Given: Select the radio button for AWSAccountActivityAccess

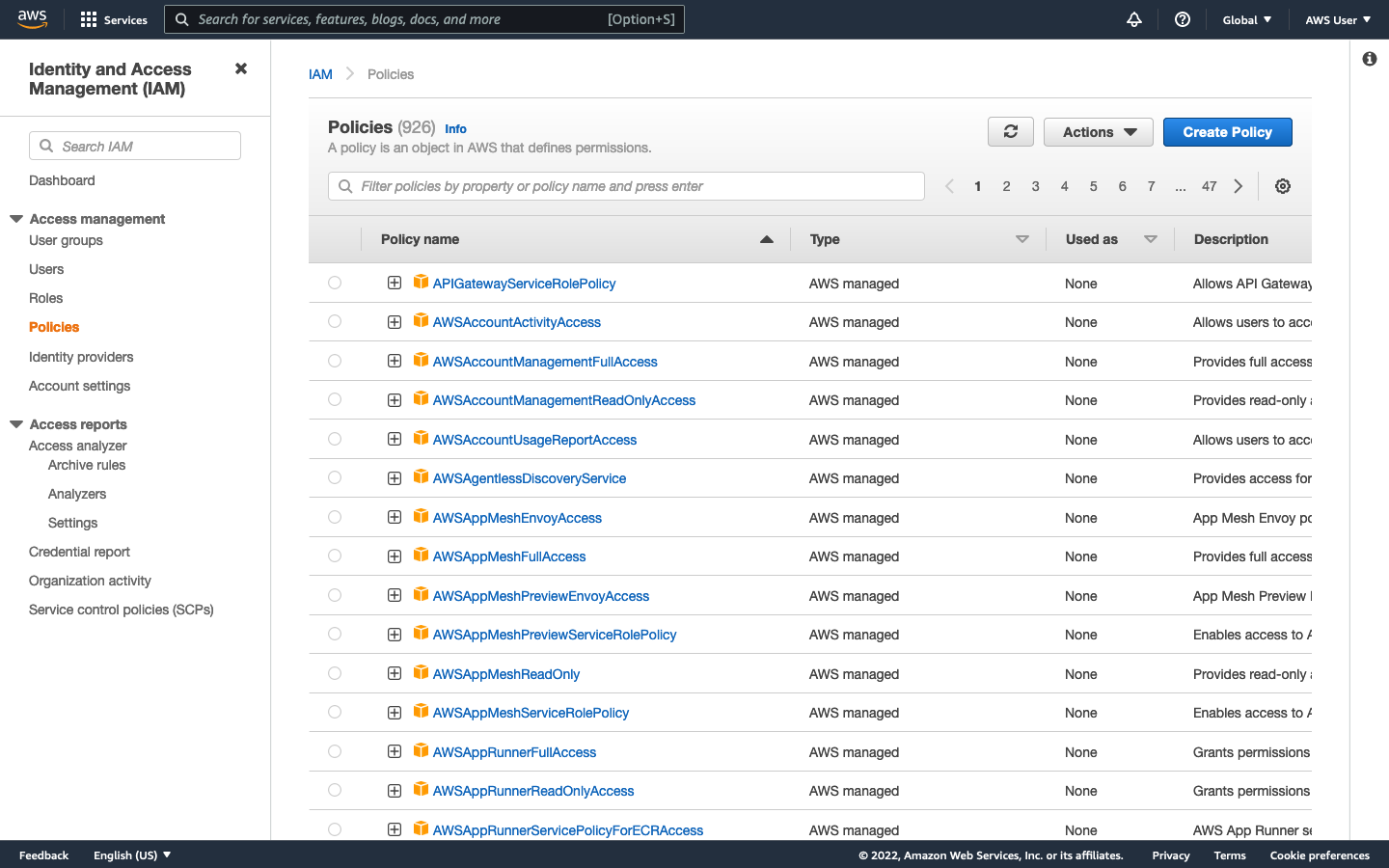Looking at the screenshot, I should tap(334, 321).
